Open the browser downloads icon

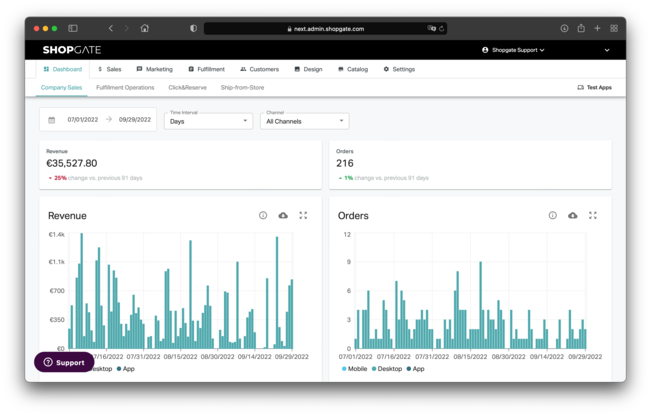[x=564, y=28]
